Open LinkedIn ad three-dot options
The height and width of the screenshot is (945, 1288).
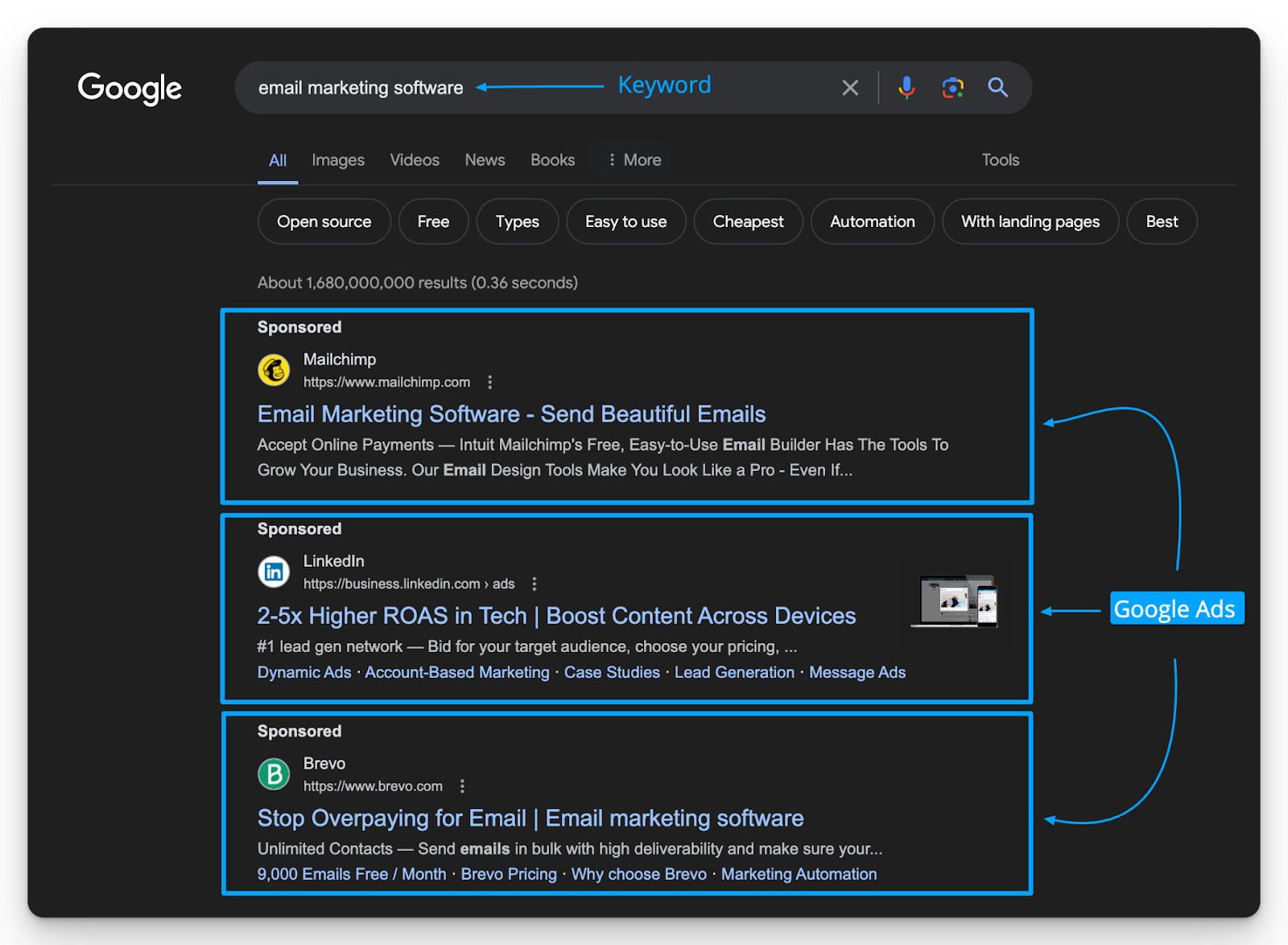[535, 584]
